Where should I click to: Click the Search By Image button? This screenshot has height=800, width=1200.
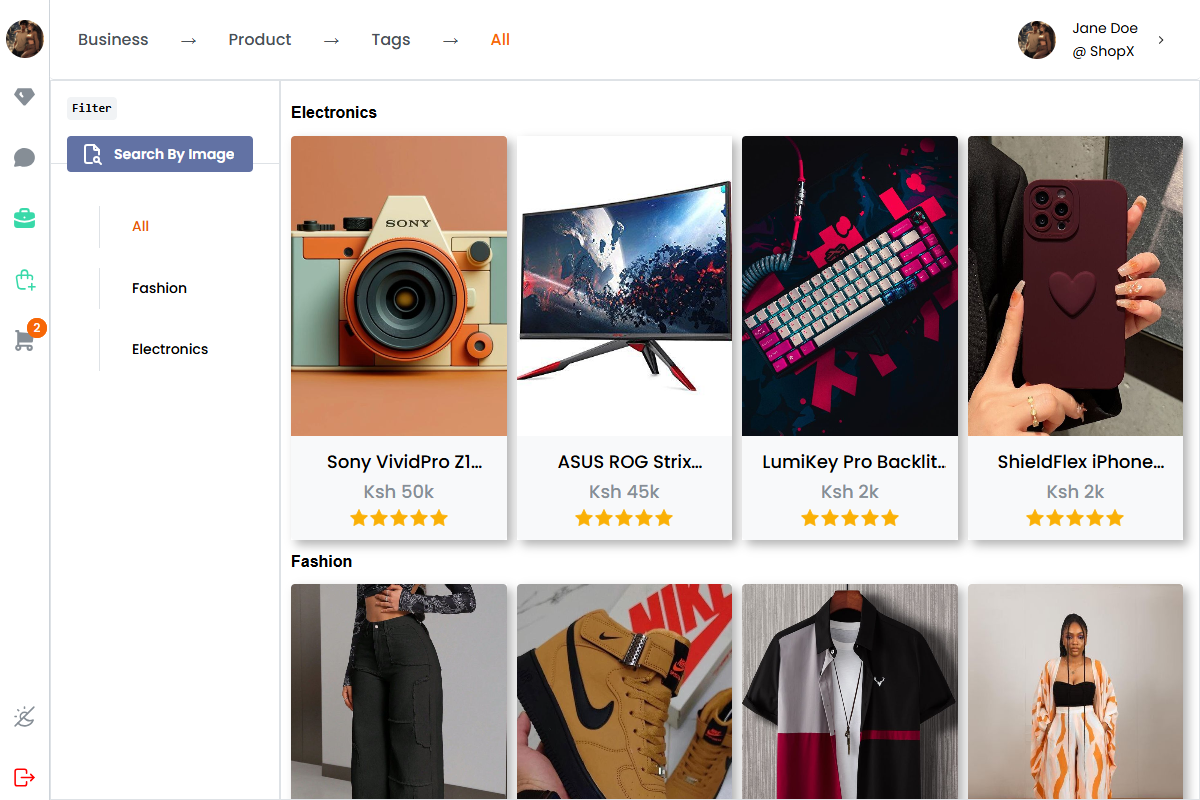click(x=160, y=154)
